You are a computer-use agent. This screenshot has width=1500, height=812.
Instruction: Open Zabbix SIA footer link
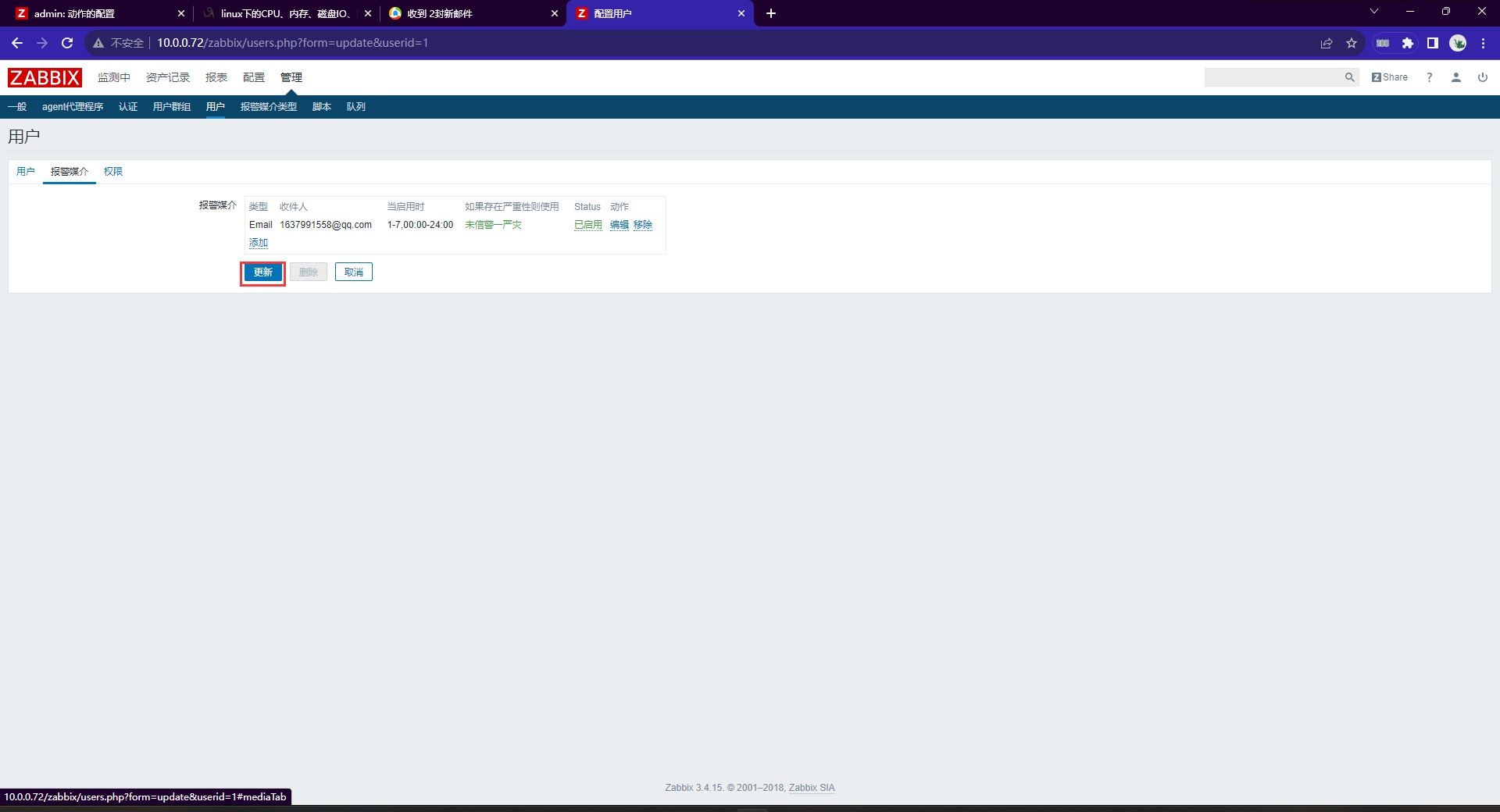(812, 788)
